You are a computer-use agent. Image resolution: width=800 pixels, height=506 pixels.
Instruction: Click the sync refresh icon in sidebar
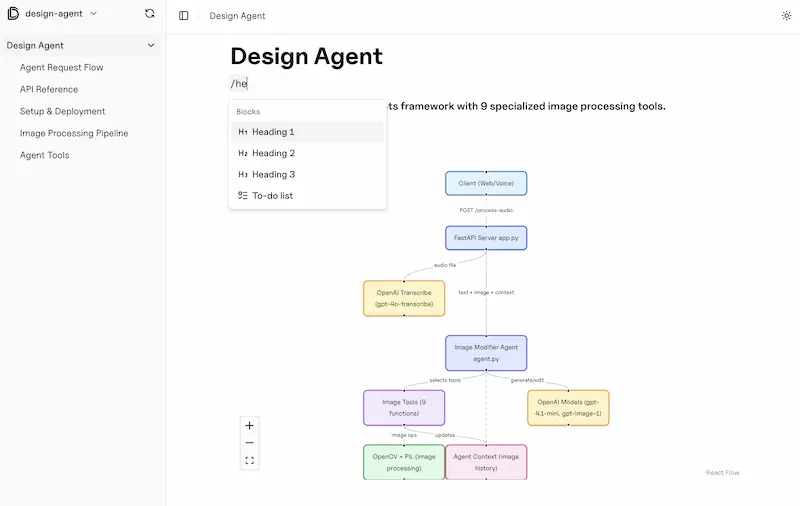(x=149, y=13)
